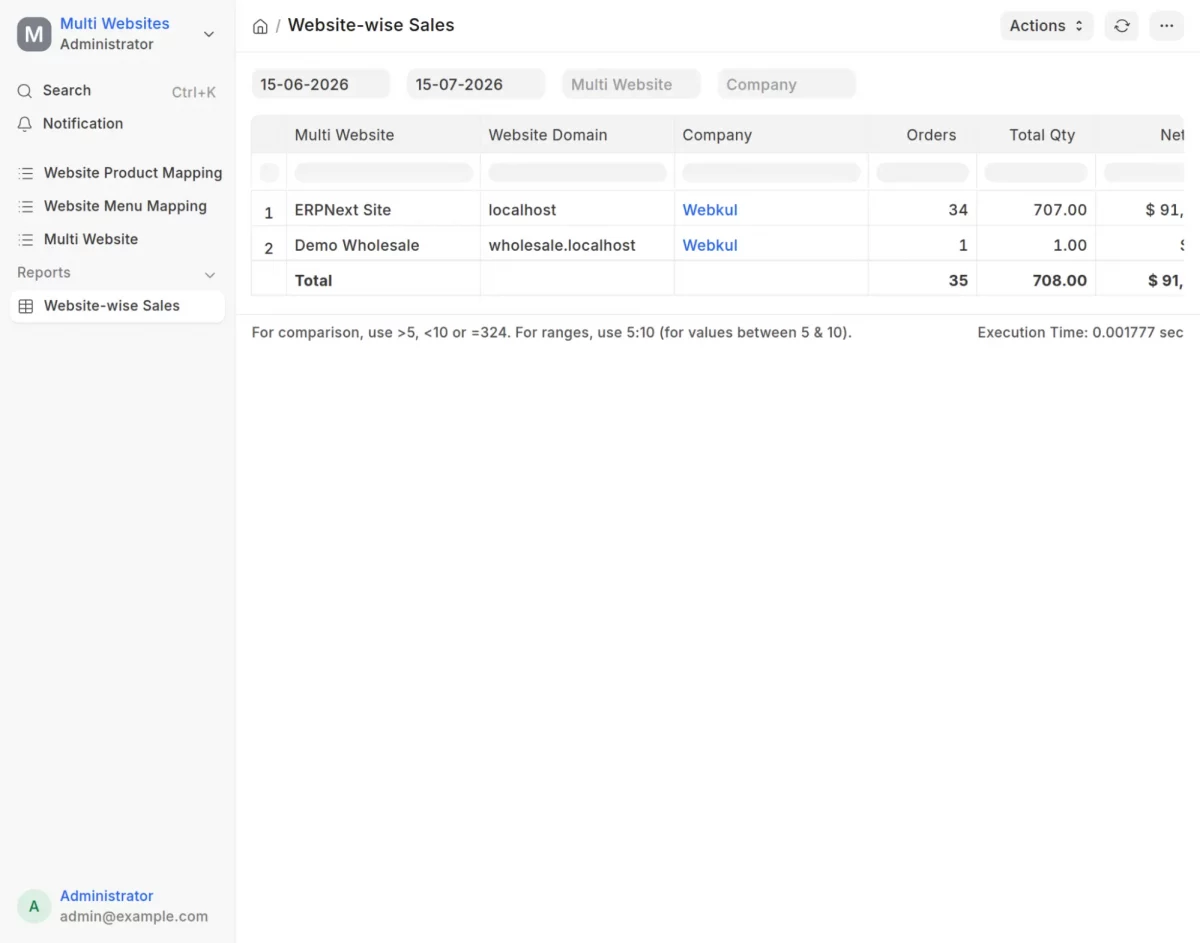Viewport: 1200px width, 943px height.
Task: Click Administrator name link at bottom left
Action: coord(107,896)
